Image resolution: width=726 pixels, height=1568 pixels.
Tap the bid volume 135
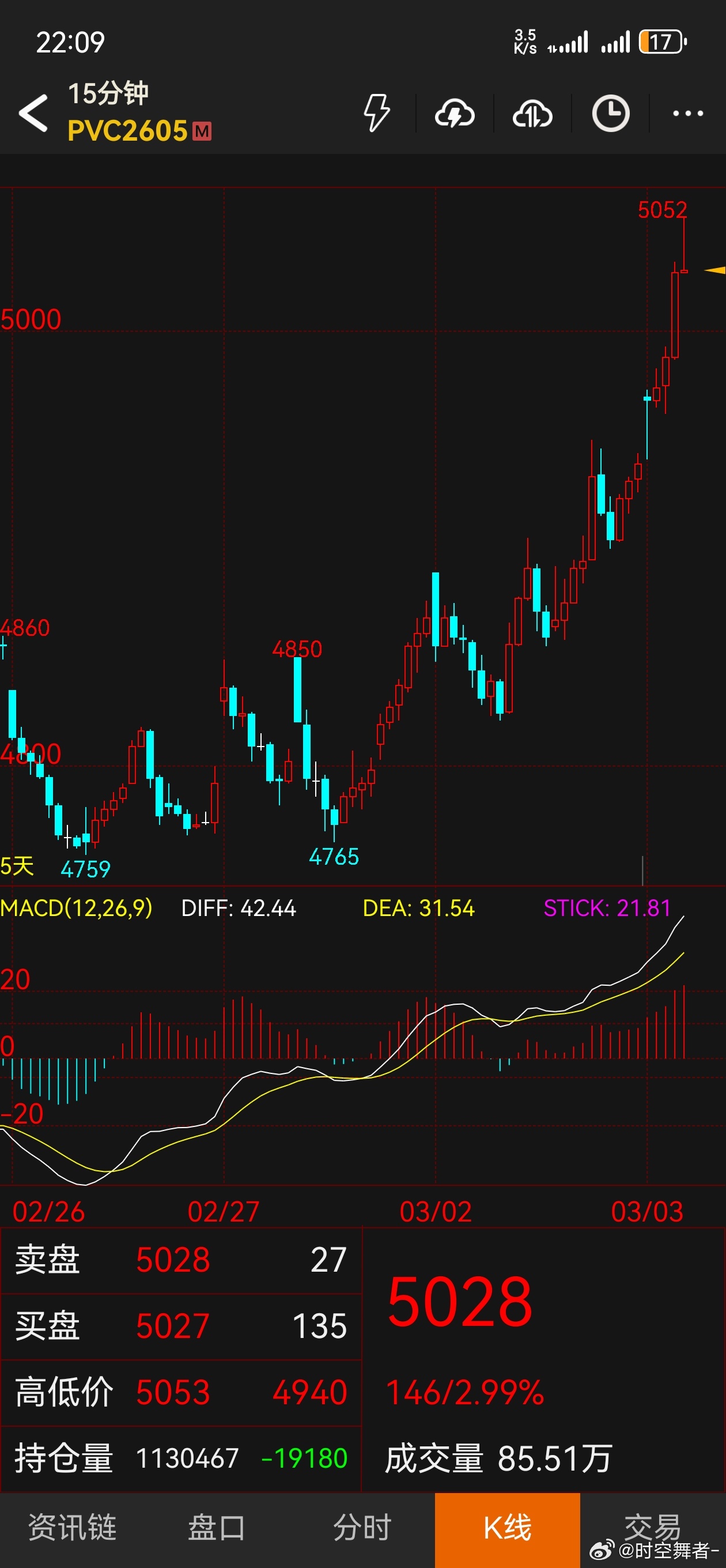point(320,1326)
